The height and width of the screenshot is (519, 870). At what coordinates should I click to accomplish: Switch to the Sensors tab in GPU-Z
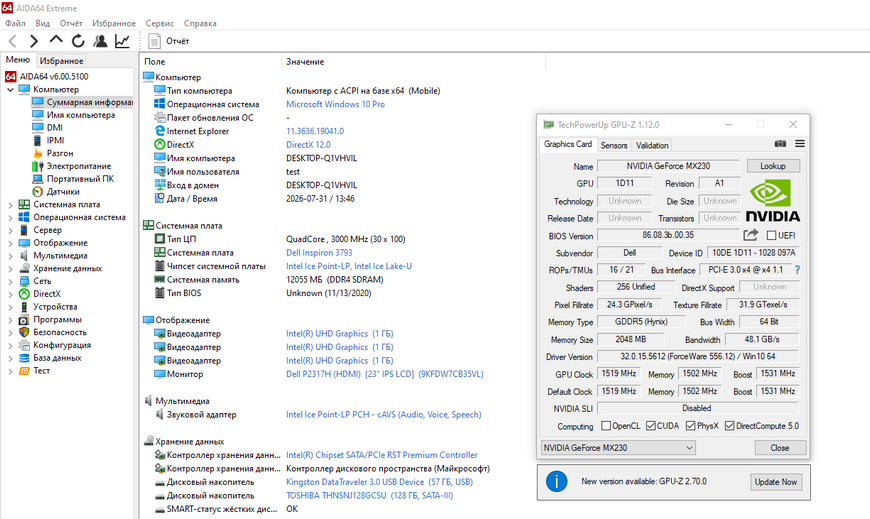614,145
